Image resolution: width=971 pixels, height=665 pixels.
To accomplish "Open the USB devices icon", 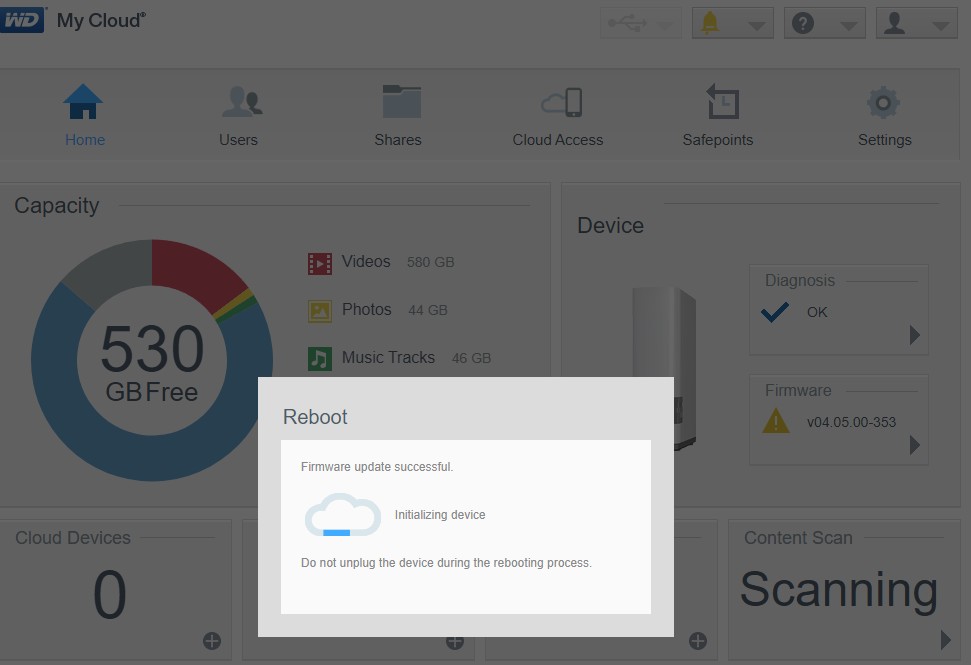I will 627,24.
